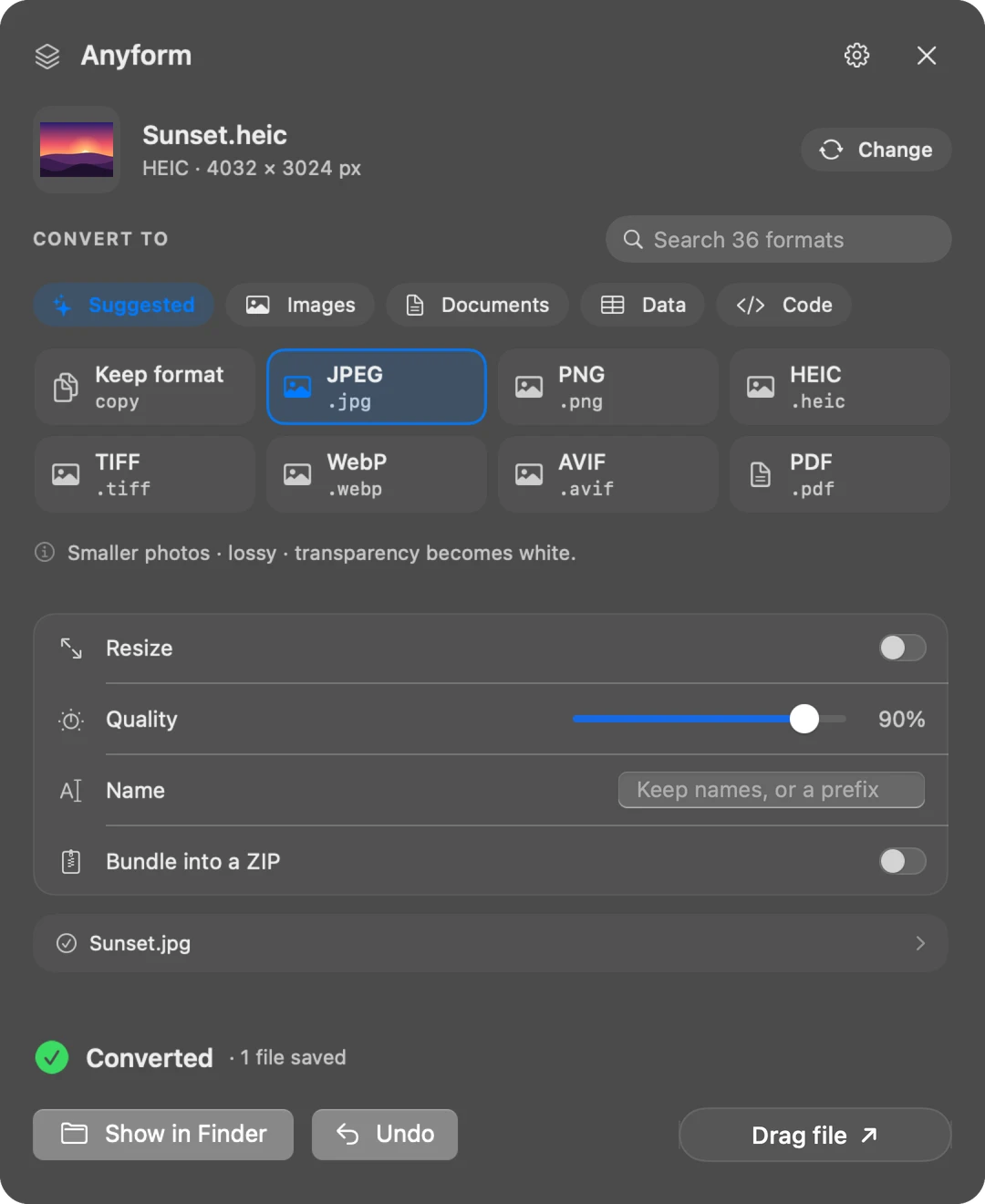This screenshot has height=1204, width=985.
Task: Click the ZIP archive icon
Action: pos(71,861)
